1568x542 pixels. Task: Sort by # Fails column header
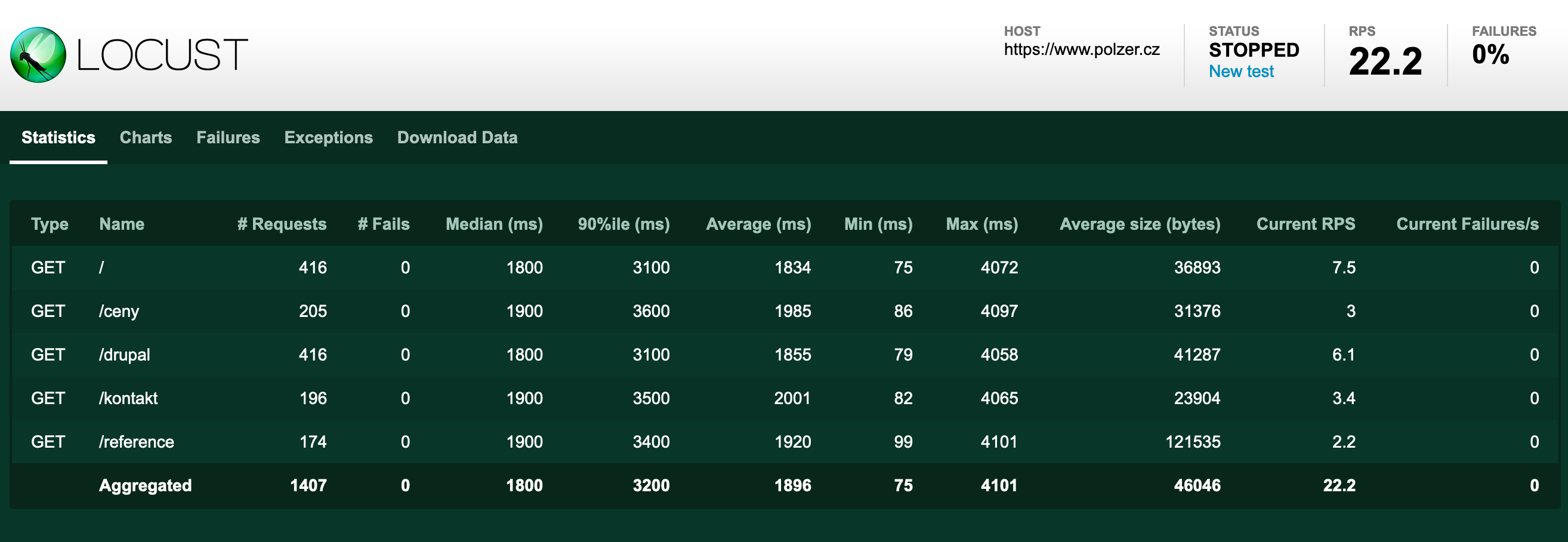(x=384, y=224)
